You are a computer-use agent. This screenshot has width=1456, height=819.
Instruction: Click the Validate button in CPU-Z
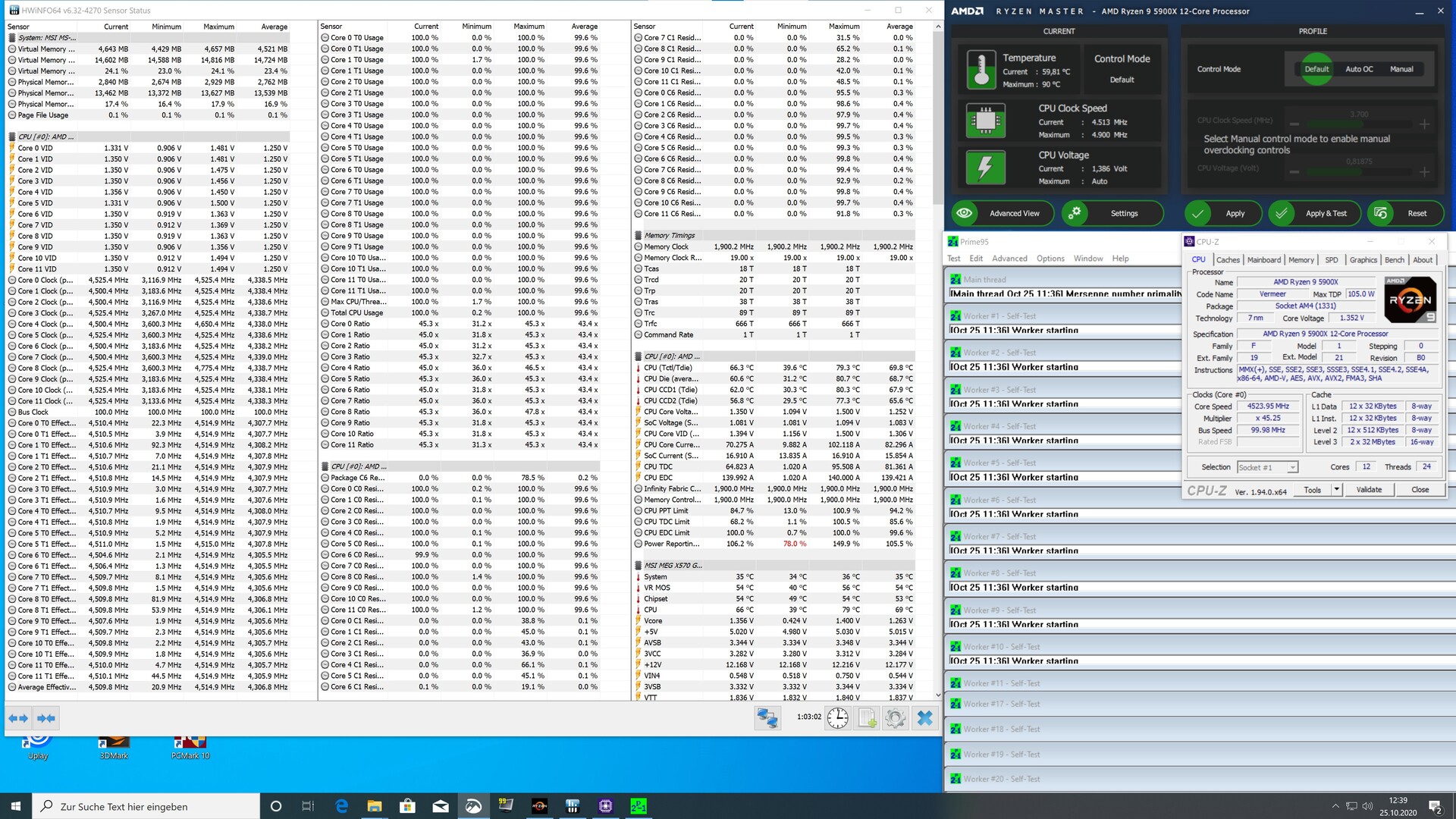point(1368,490)
